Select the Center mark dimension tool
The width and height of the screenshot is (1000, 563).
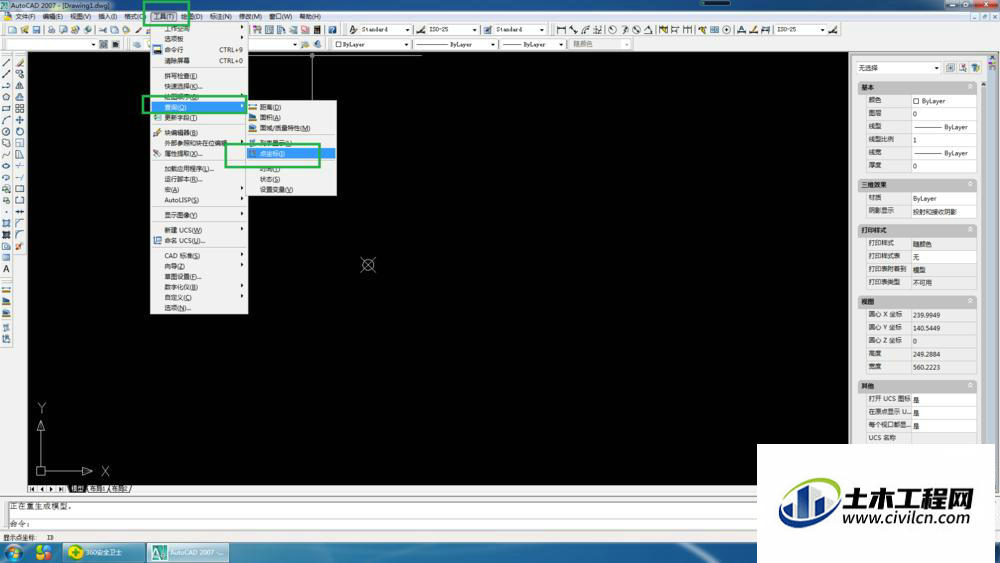click(726, 30)
